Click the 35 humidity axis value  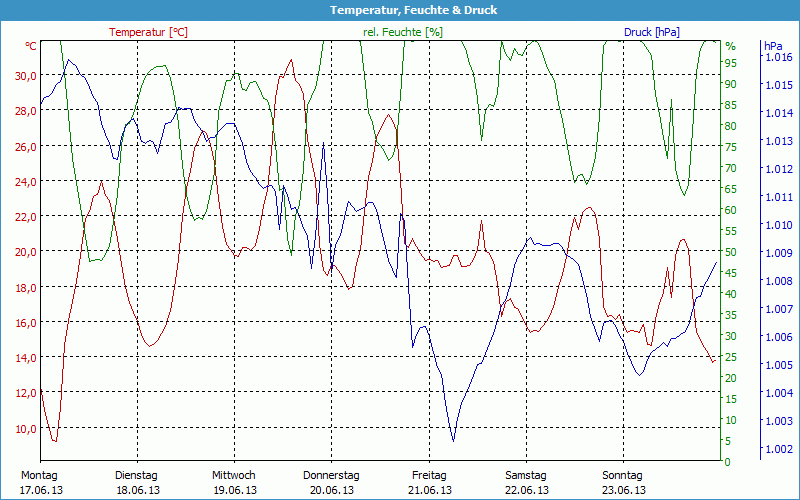(x=731, y=315)
